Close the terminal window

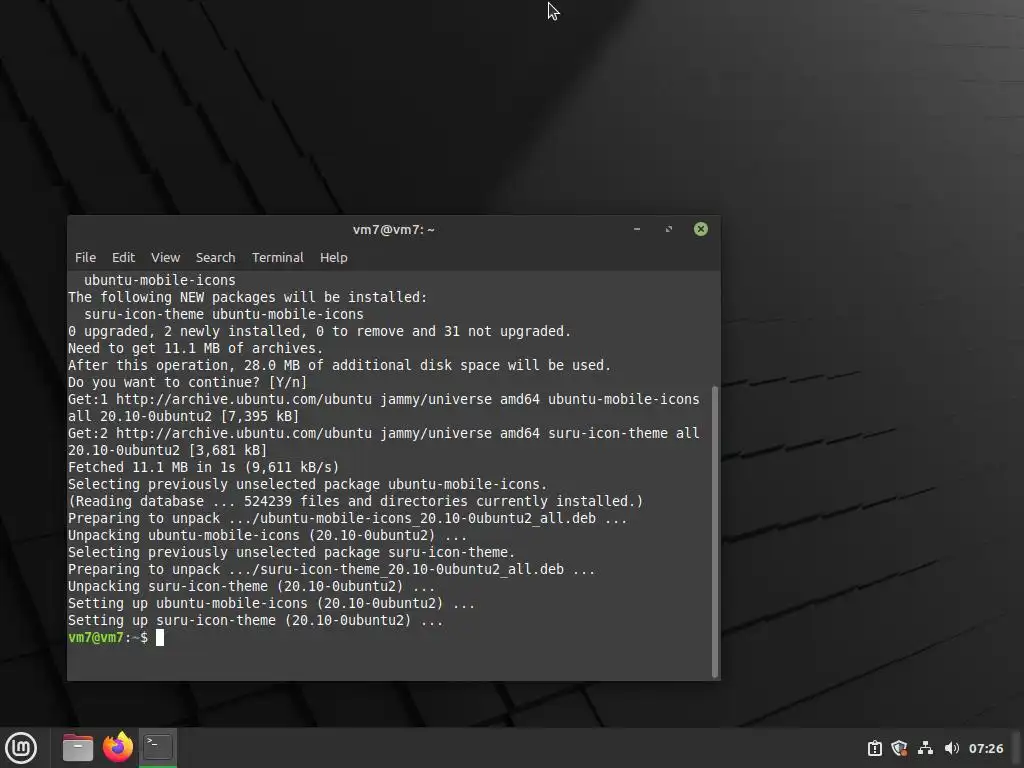point(701,229)
